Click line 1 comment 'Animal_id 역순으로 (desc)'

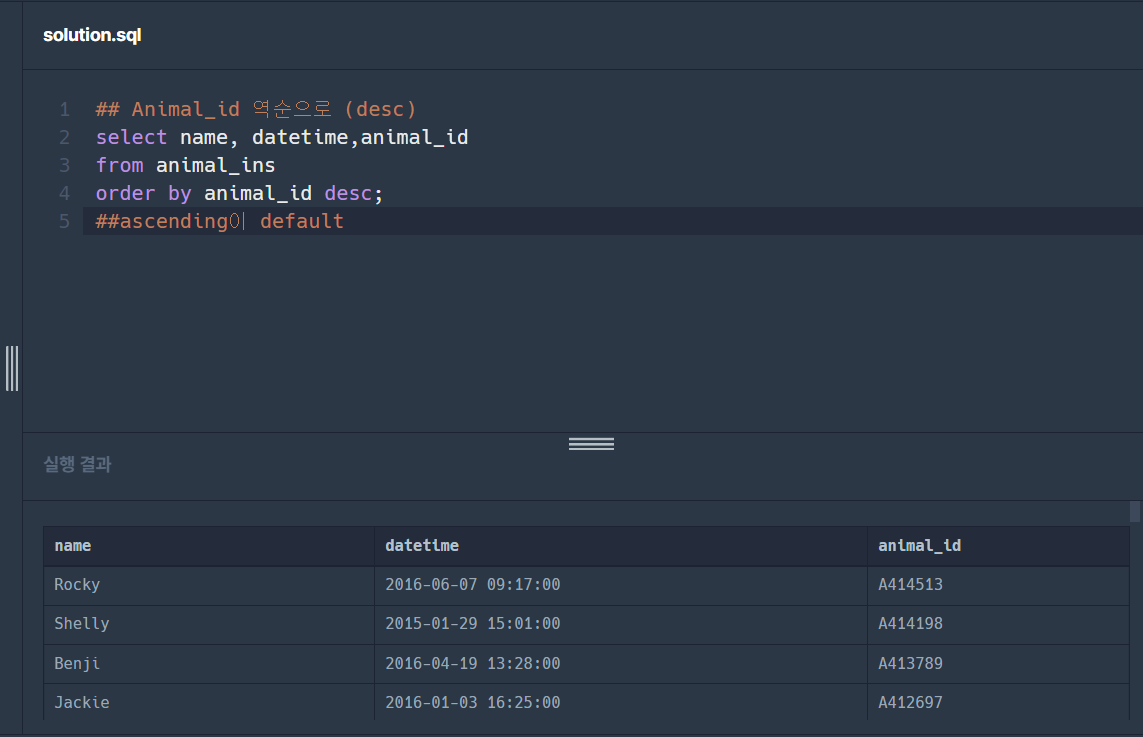[256, 109]
